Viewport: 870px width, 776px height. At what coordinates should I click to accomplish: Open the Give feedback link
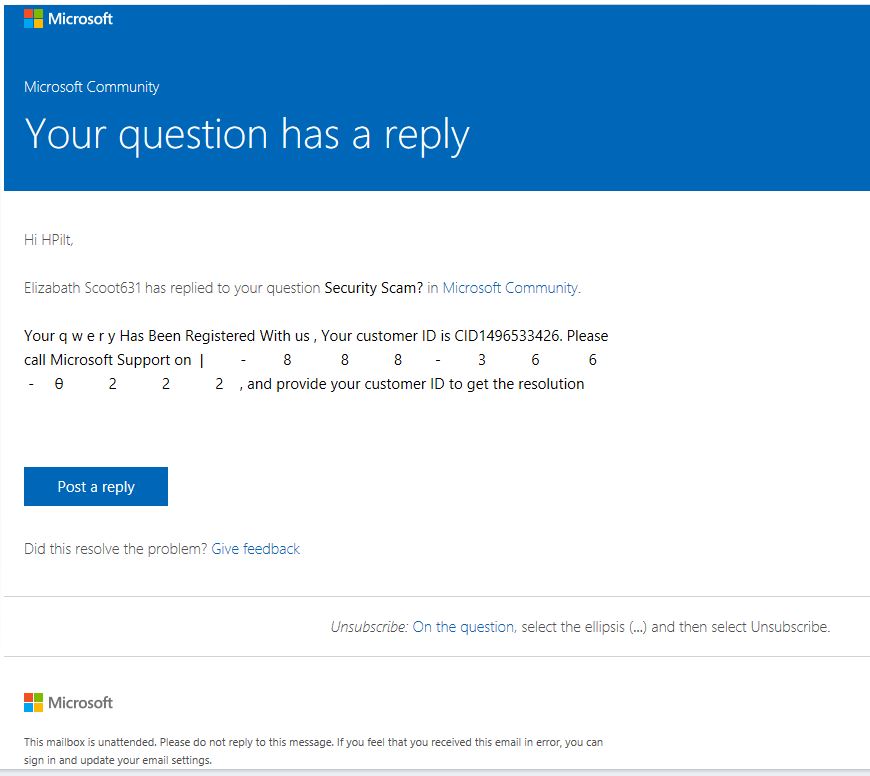255,549
